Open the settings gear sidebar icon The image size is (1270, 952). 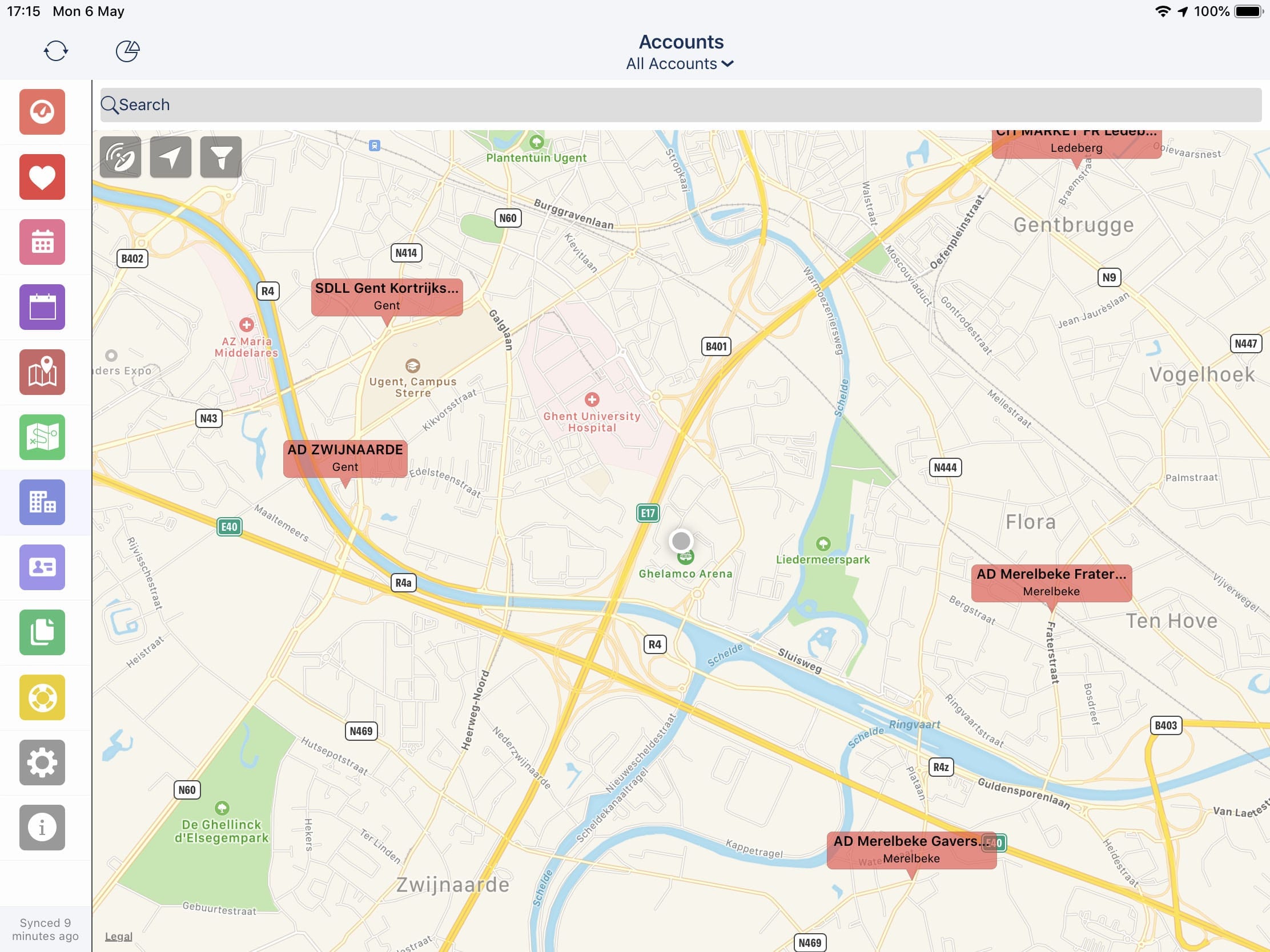[42, 763]
